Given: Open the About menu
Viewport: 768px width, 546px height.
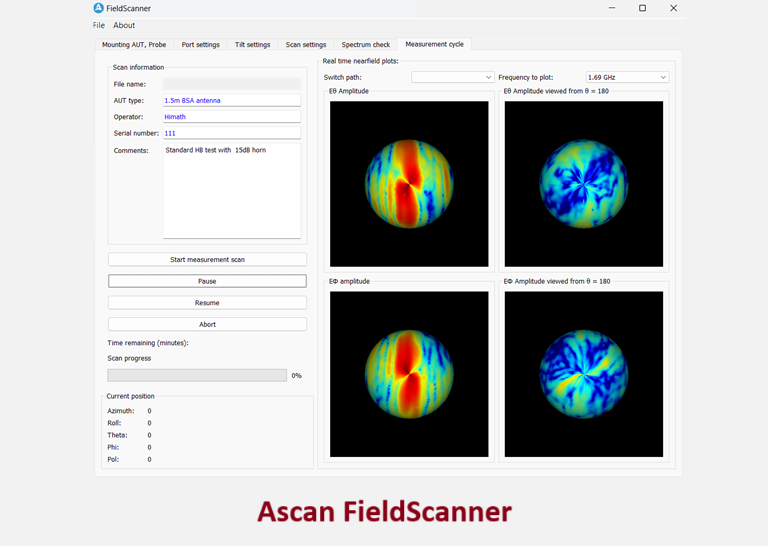Looking at the screenshot, I should (124, 25).
